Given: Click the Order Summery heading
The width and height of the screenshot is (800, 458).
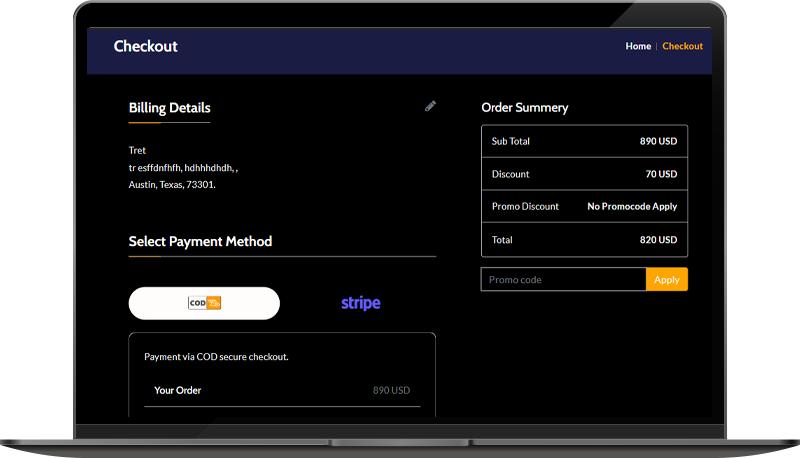Looking at the screenshot, I should click(524, 108).
